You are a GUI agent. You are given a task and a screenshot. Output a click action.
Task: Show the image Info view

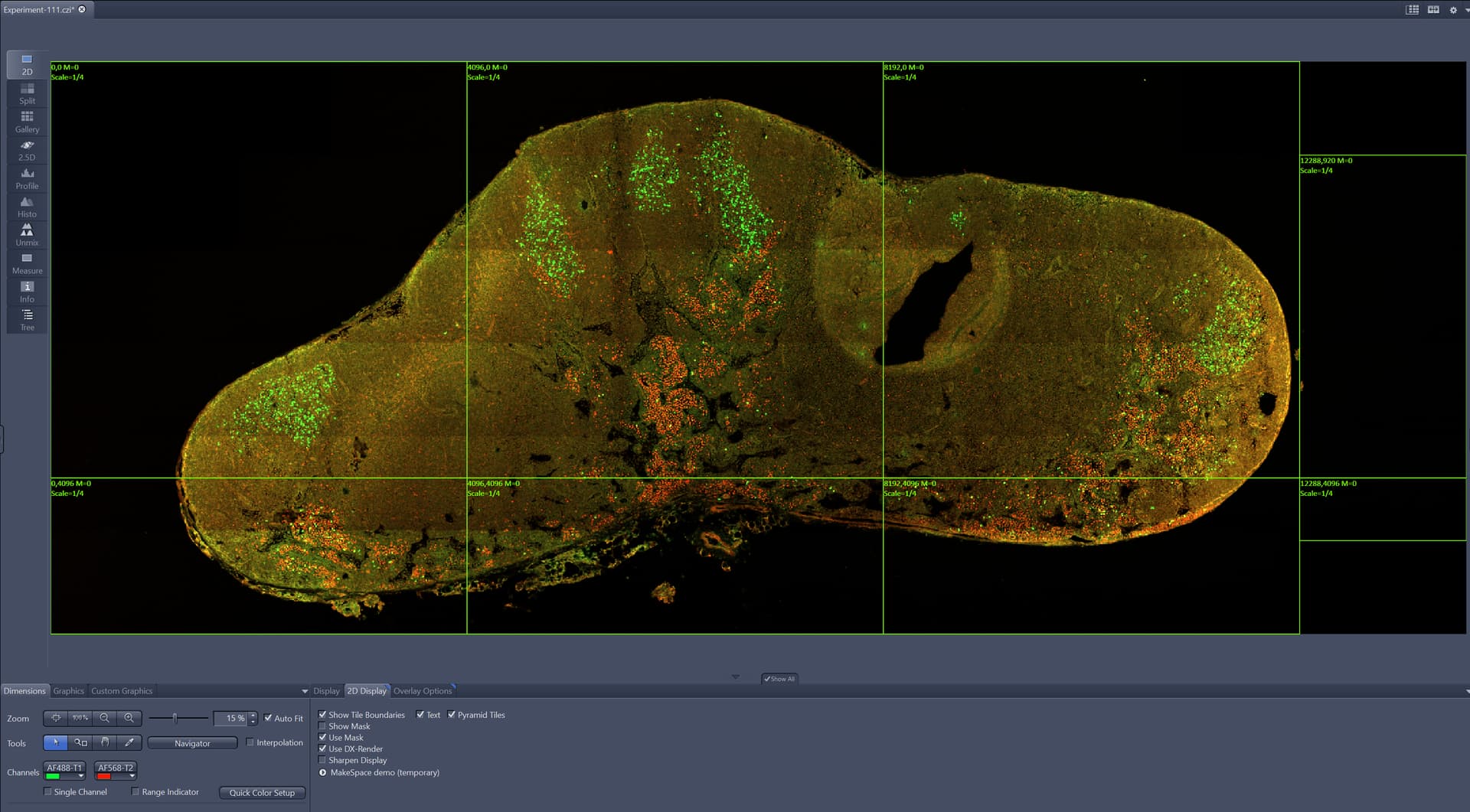26,291
